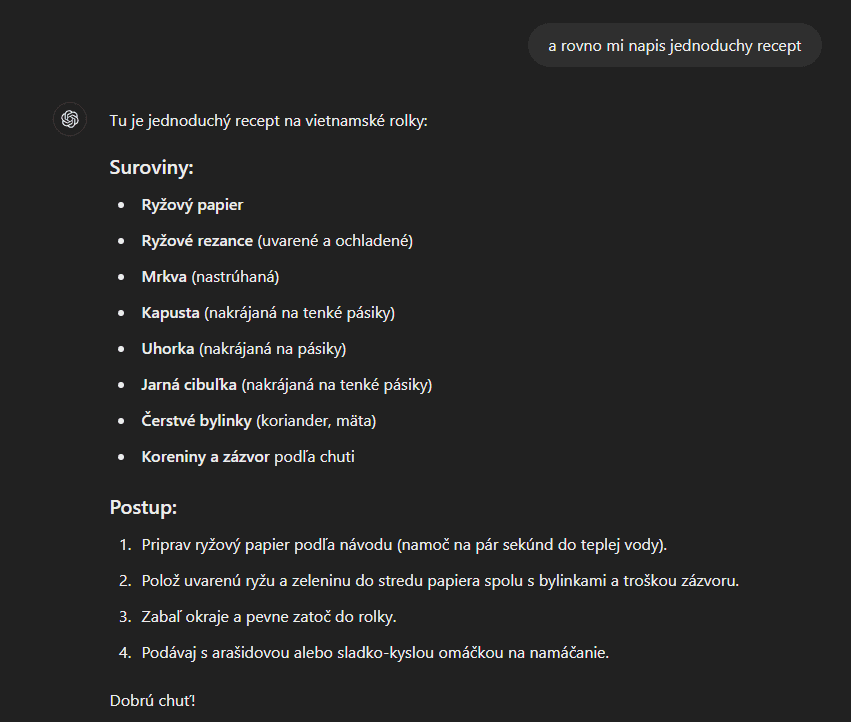
Task: Click the Suroviny heading
Action: (151, 167)
